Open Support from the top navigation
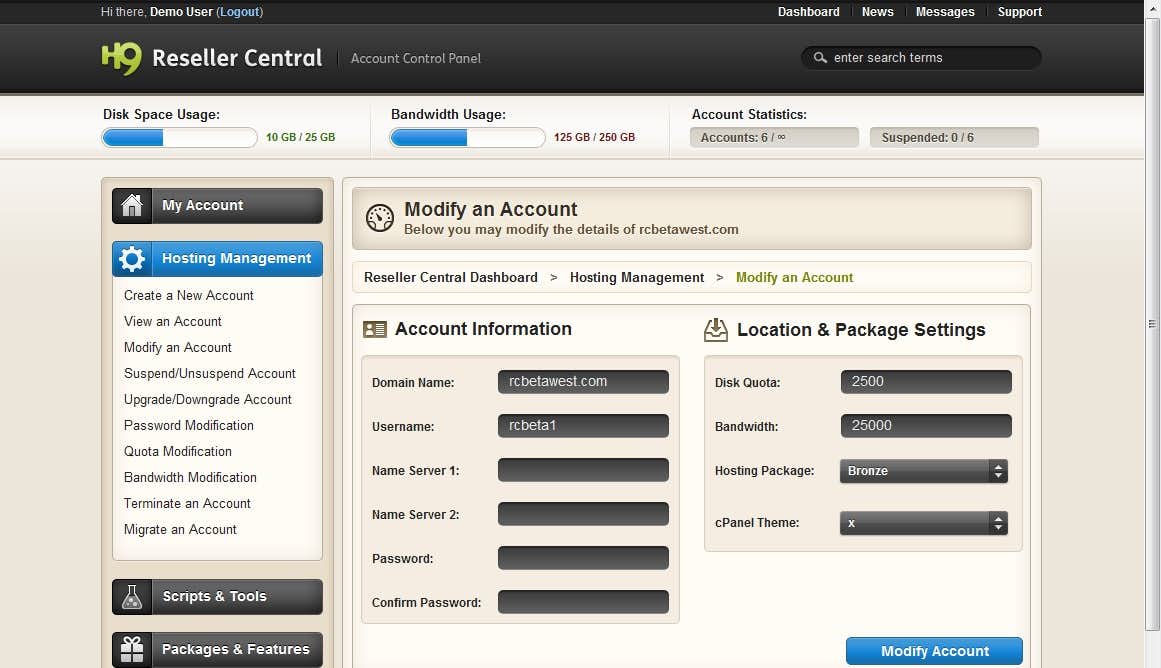The height and width of the screenshot is (668, 1161). (x=1019, y=12)
